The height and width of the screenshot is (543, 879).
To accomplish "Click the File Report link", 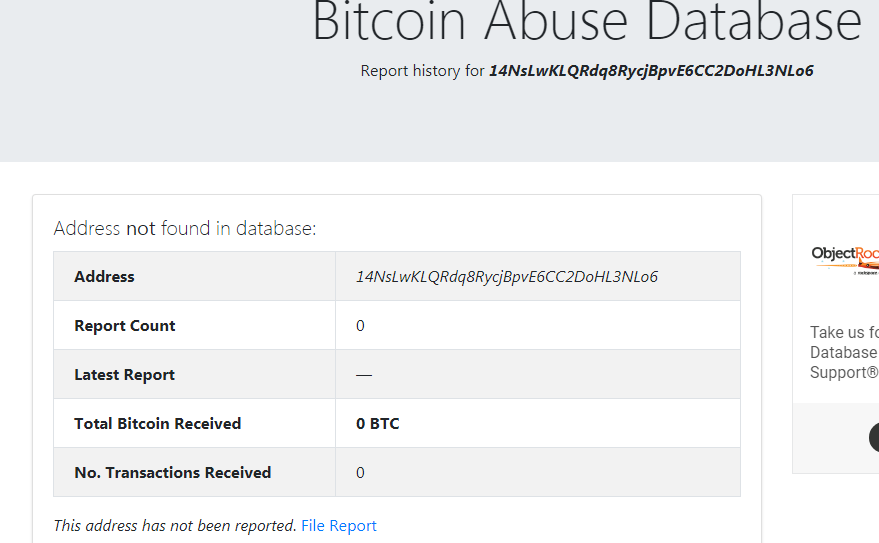I will pos(338,525).
